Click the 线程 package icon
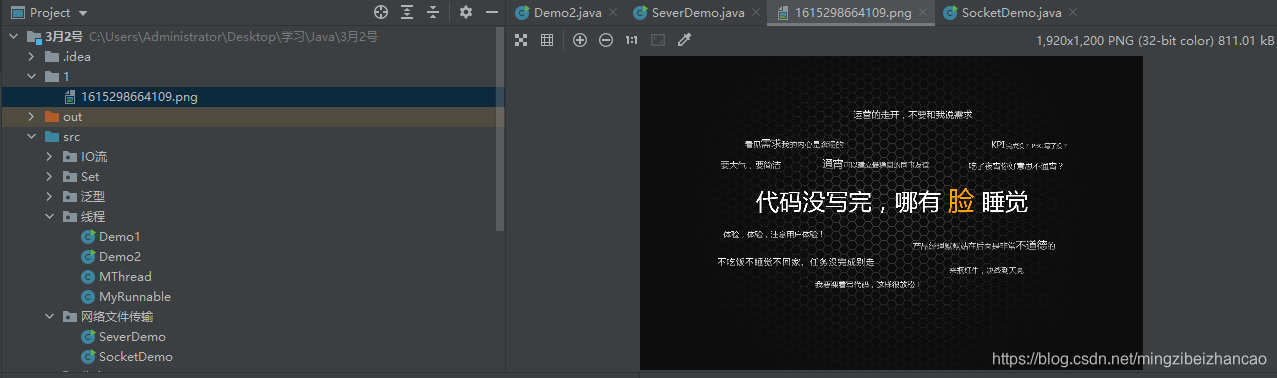Image resolution: width=1277 pixels, height=378 pixels. [69, 216]
